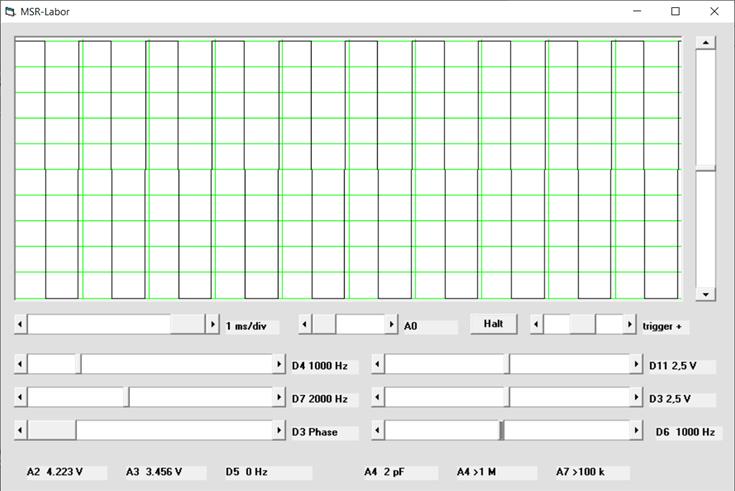This screenshot has width=735, height=491.
Task: Click the Halt button
Action: coord(493,325)
